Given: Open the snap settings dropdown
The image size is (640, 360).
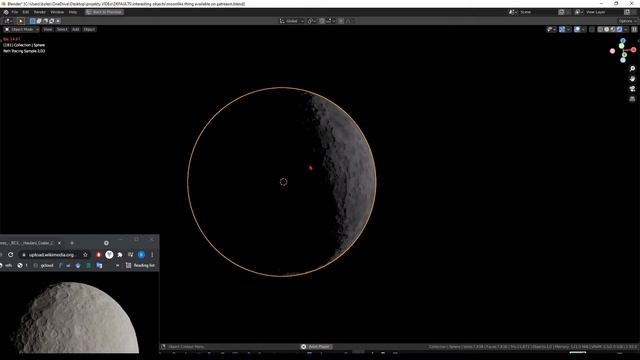Looking at the screenshot, I should point(330,21).
